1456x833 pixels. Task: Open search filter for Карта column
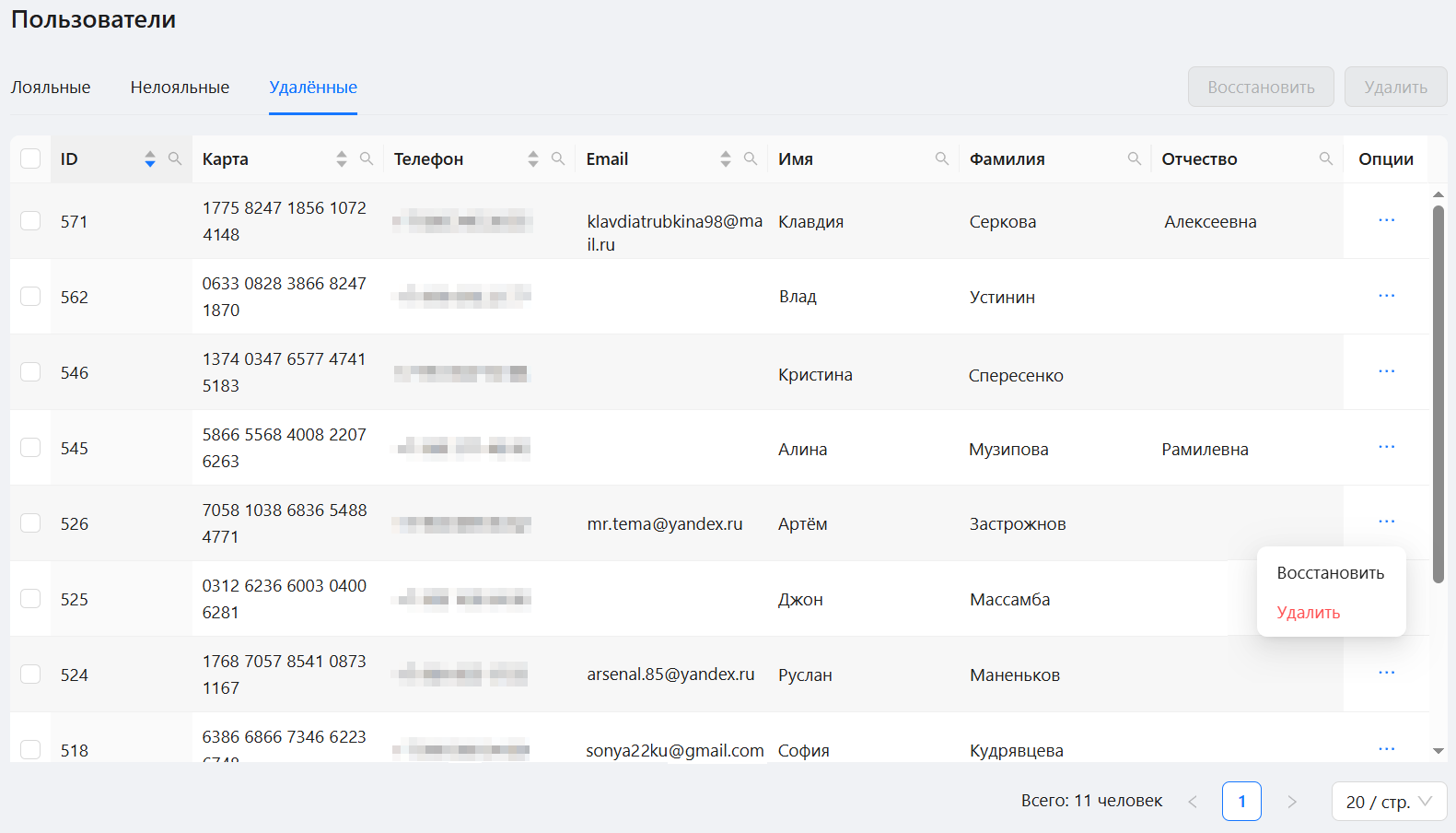click(367, 158)
